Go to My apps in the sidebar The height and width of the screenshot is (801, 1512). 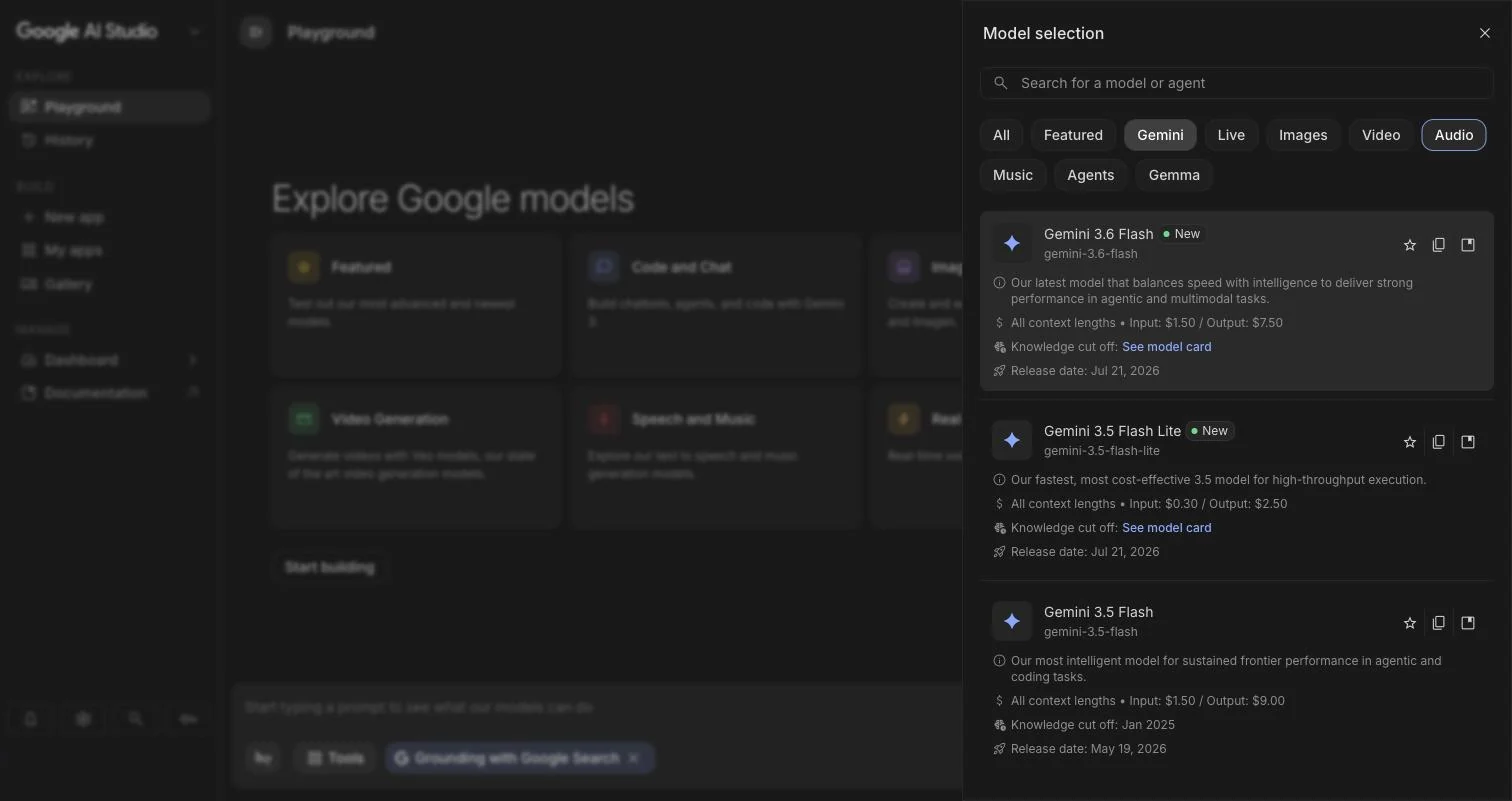point(109,250)
